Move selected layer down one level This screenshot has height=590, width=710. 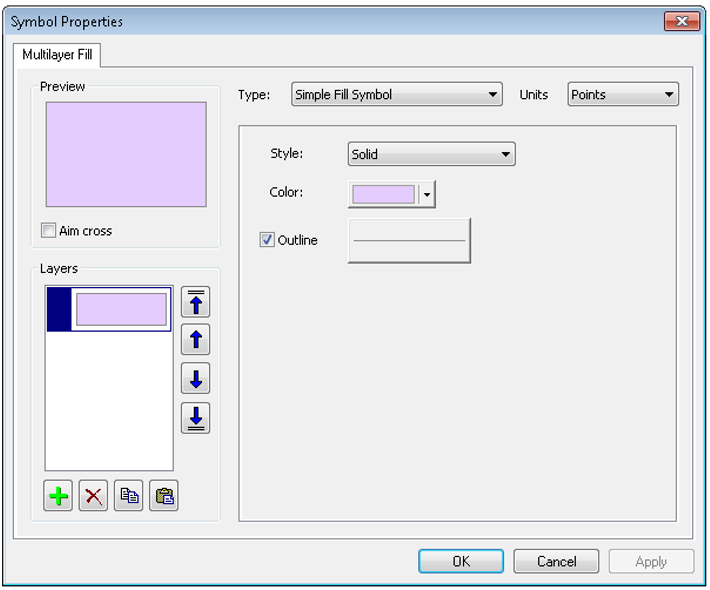pos(195,379)
